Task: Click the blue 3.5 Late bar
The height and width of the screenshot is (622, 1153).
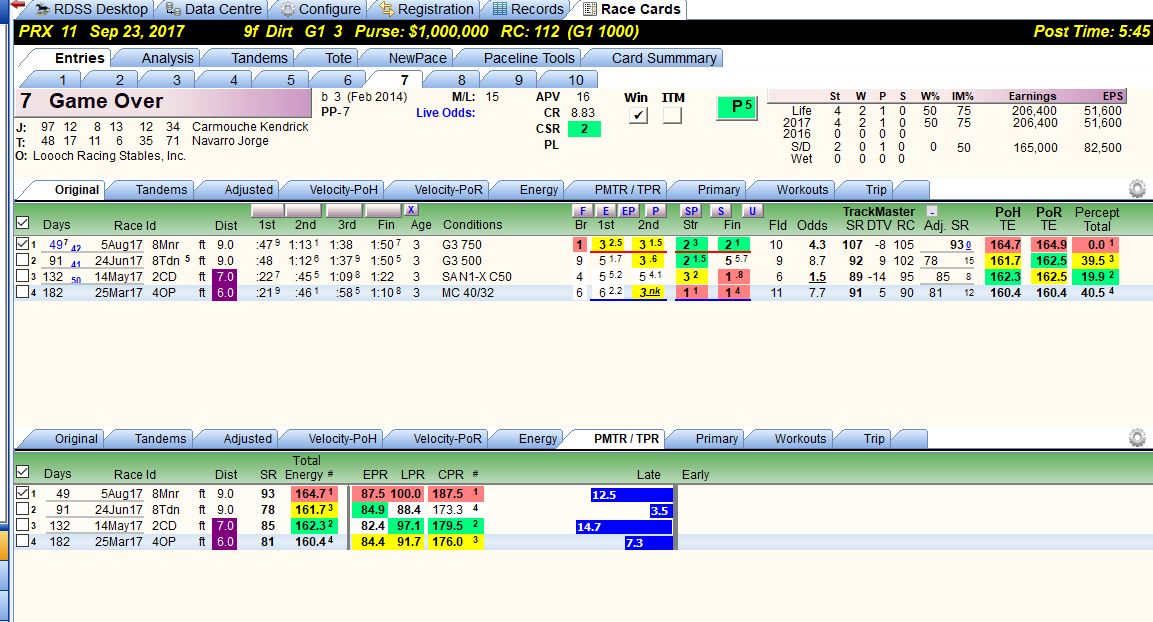Action: 660,510
